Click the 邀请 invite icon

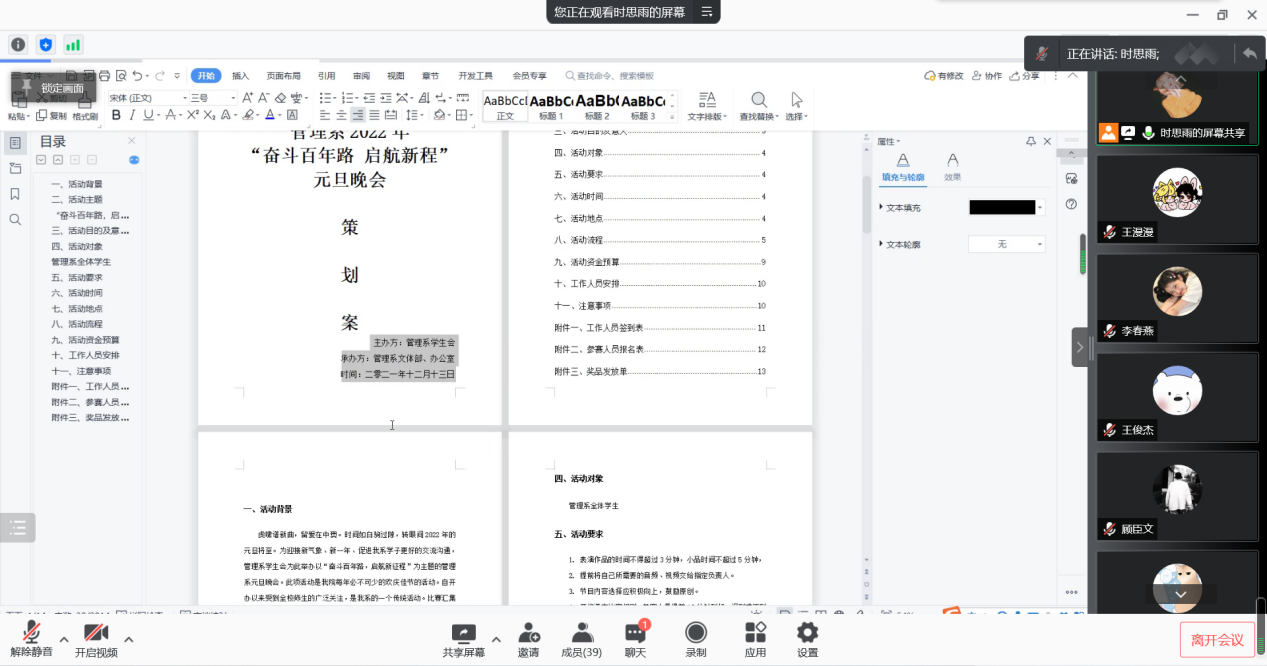click(528, 633)
